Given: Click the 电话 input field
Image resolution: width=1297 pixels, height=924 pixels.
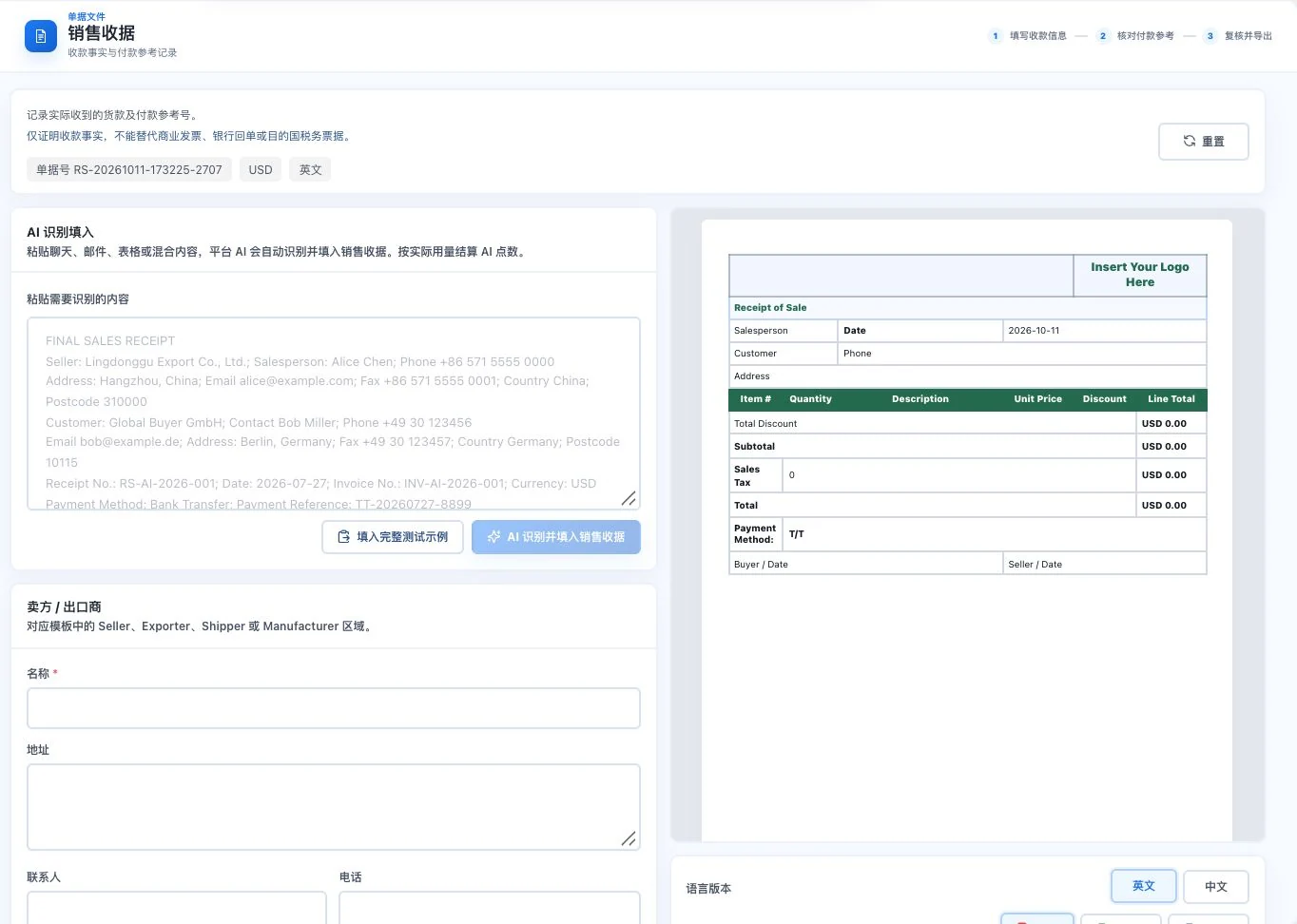Looking at the screenshot, I should click(x=490, y=908).
